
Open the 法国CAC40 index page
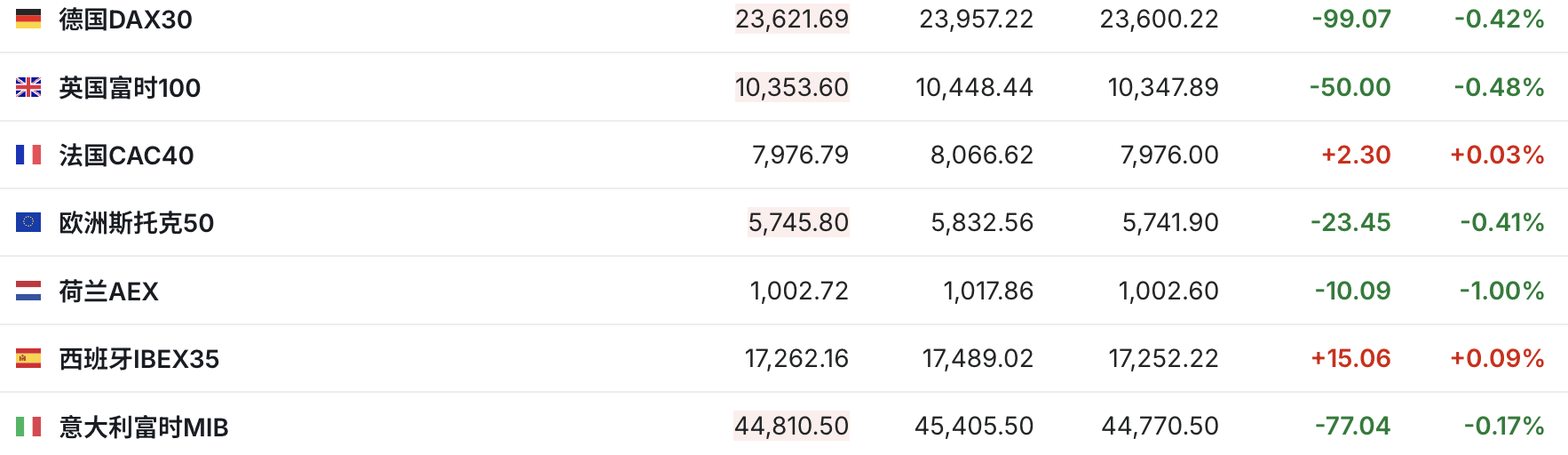126,156
